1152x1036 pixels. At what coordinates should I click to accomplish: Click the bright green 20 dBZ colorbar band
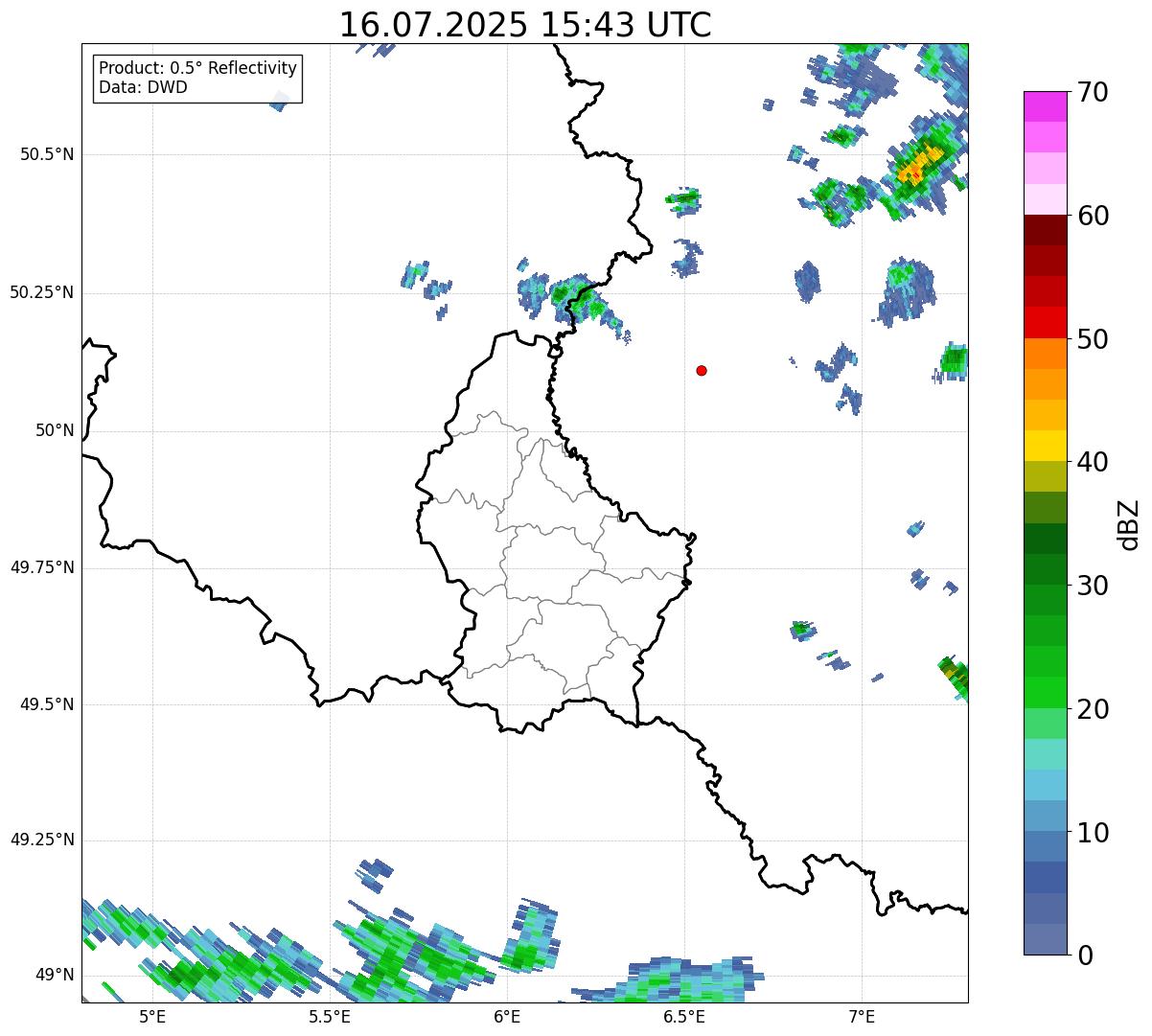[x=1045, y=692]
